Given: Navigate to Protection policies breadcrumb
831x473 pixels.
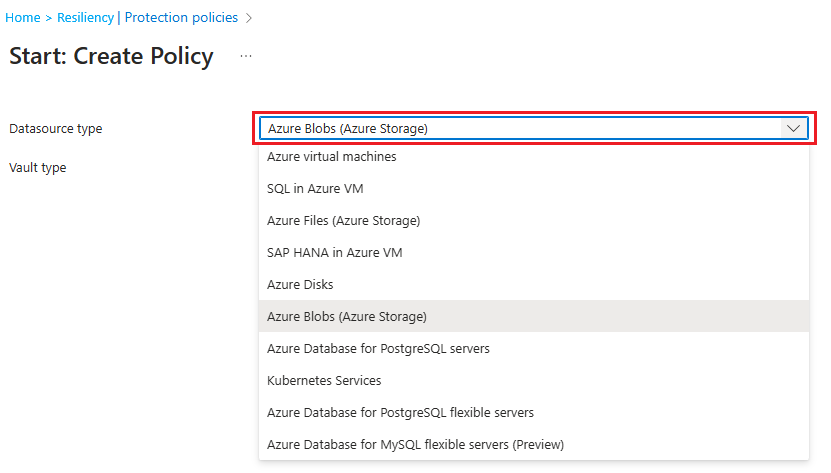Looking at the screenshot, I should point(181,18).
